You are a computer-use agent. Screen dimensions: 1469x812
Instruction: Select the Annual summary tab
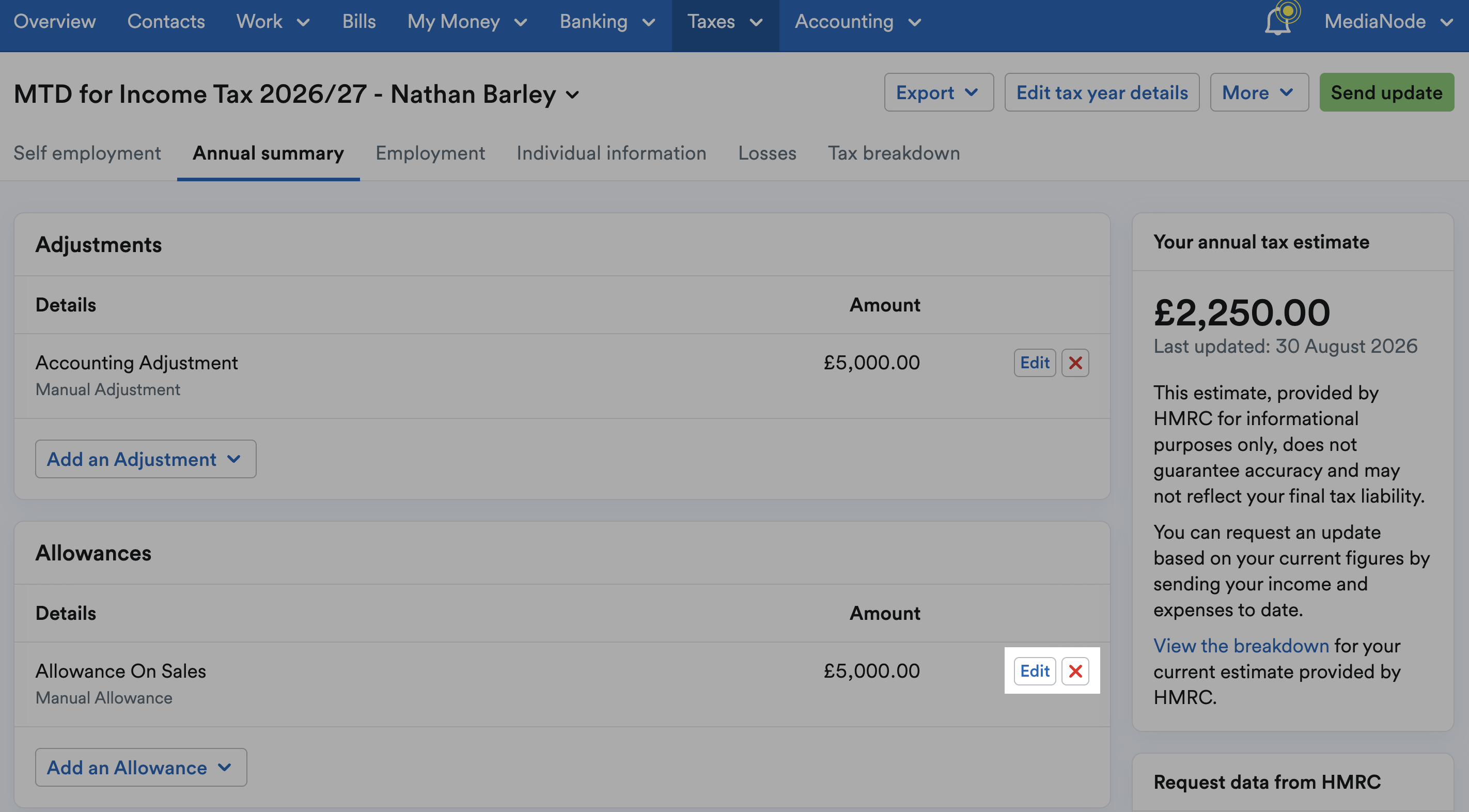click(268, 153)
